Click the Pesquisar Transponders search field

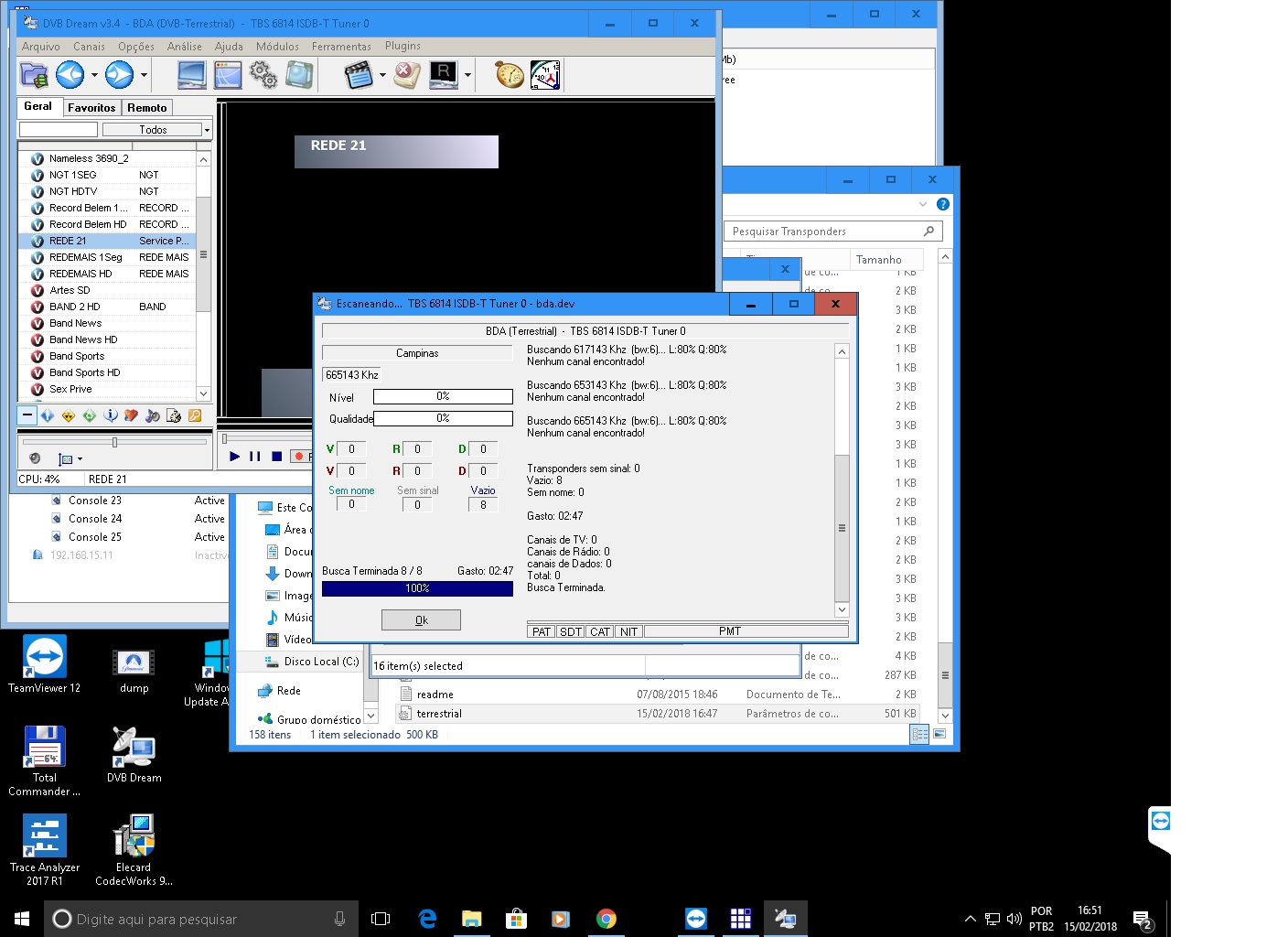(x=832, y=232)
